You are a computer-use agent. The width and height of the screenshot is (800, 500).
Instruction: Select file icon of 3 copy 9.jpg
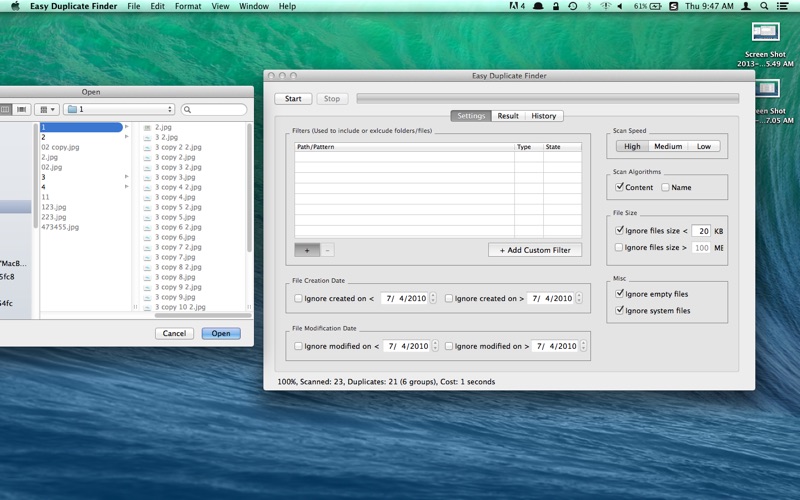point(147,297)
